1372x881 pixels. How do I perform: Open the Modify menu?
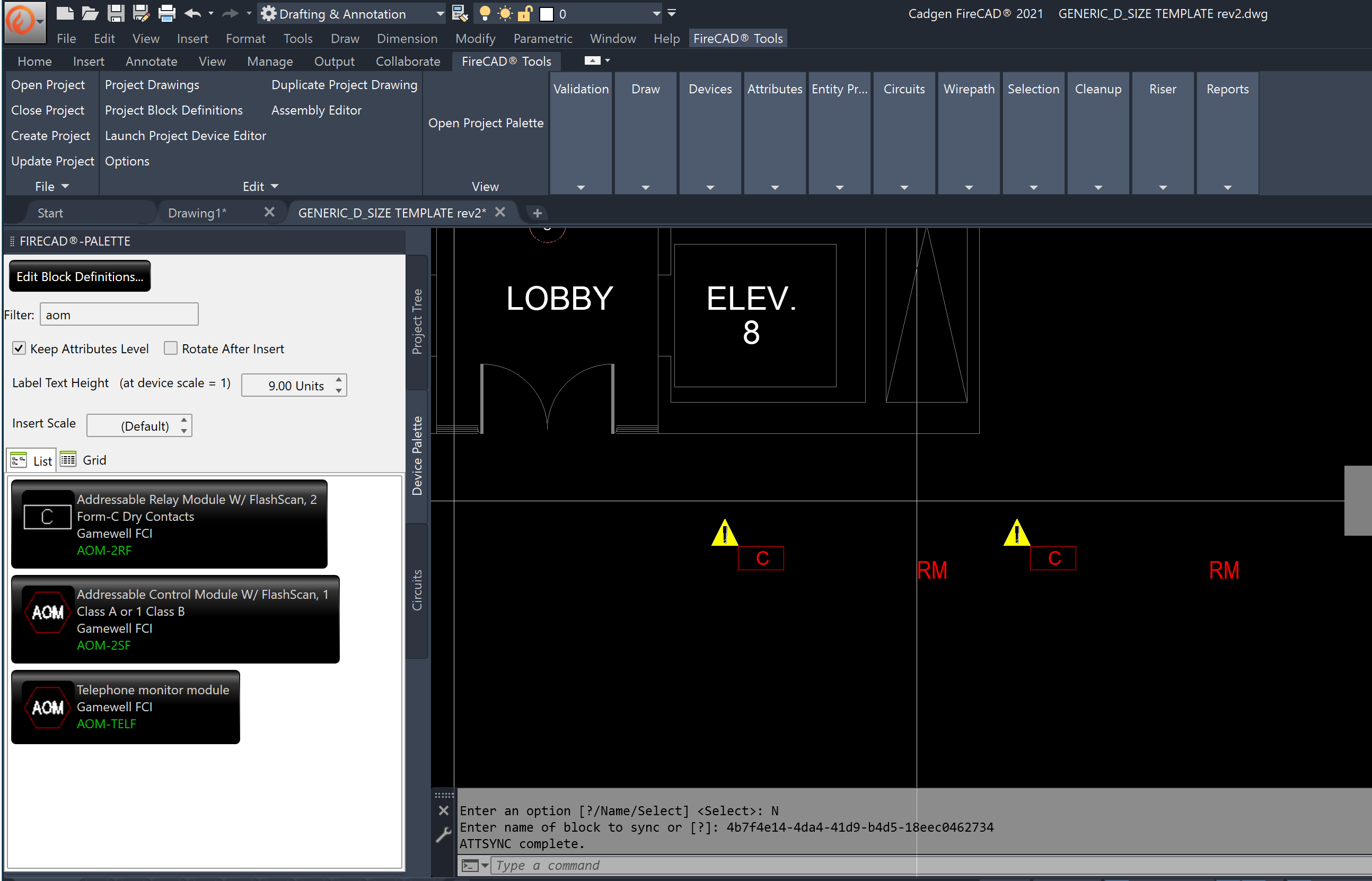[475, 38]
